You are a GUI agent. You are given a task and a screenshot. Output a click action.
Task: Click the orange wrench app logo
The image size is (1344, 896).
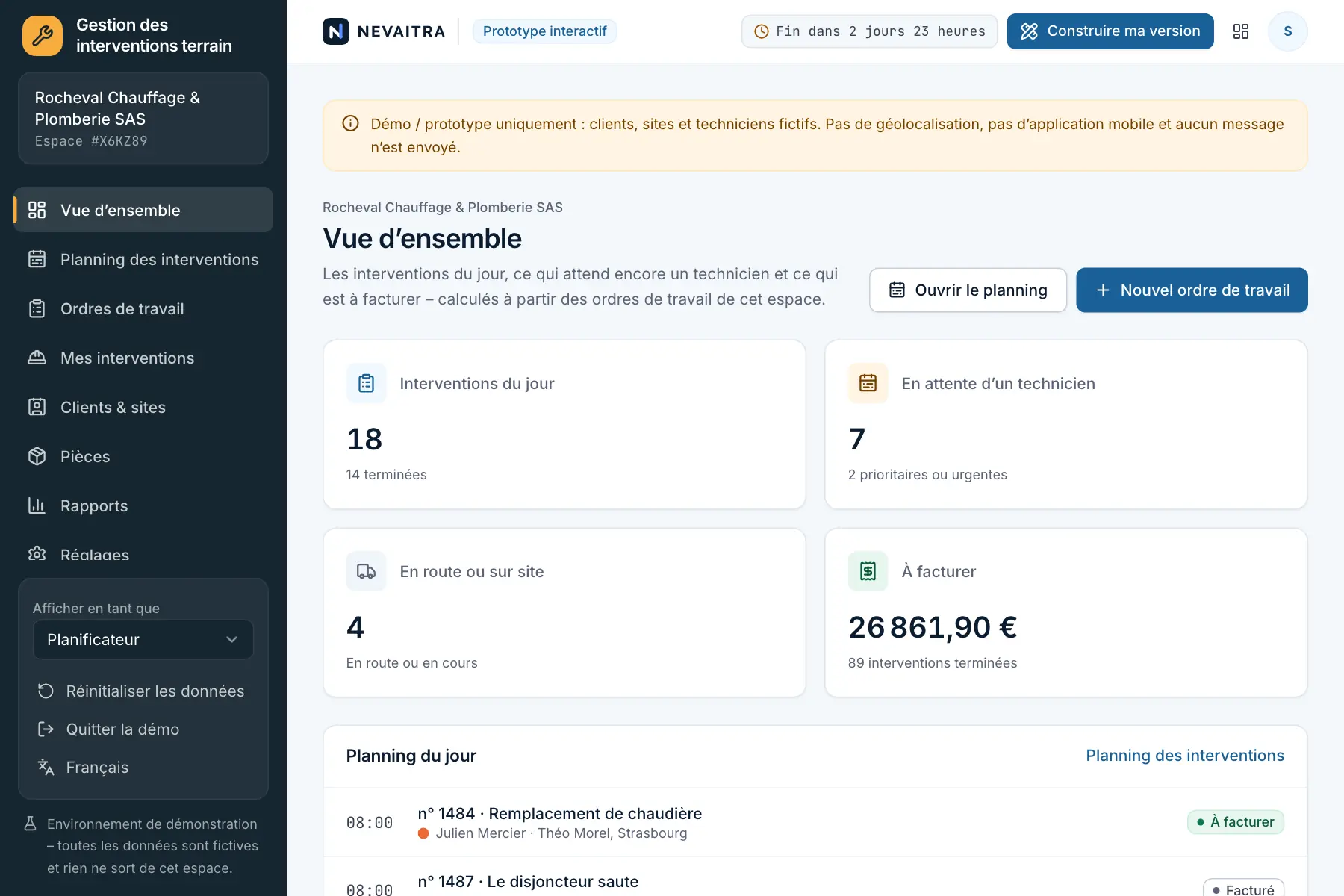tap(43, 35)
